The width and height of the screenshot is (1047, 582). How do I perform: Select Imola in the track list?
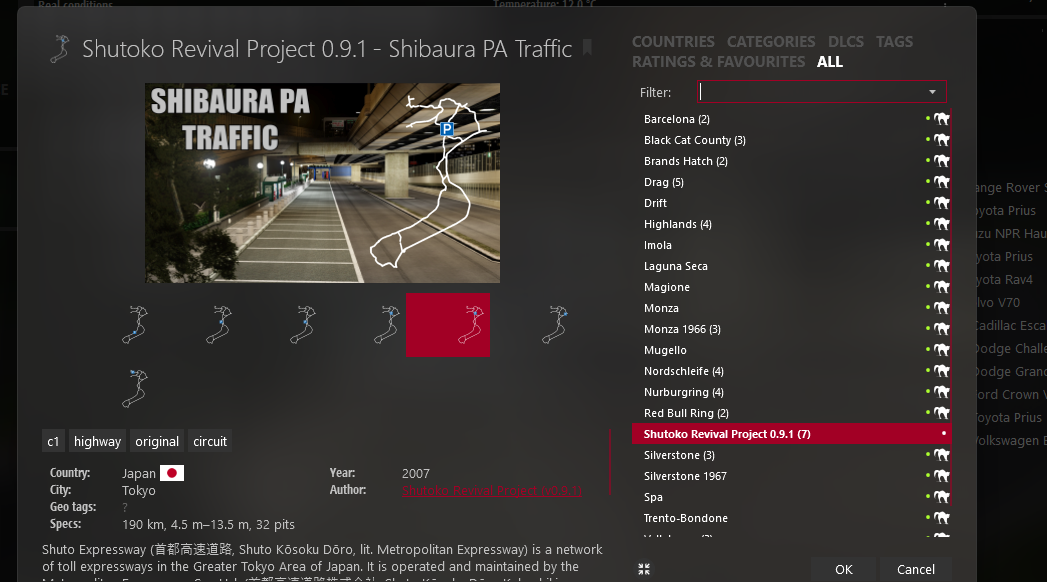(x=791, y=245)
